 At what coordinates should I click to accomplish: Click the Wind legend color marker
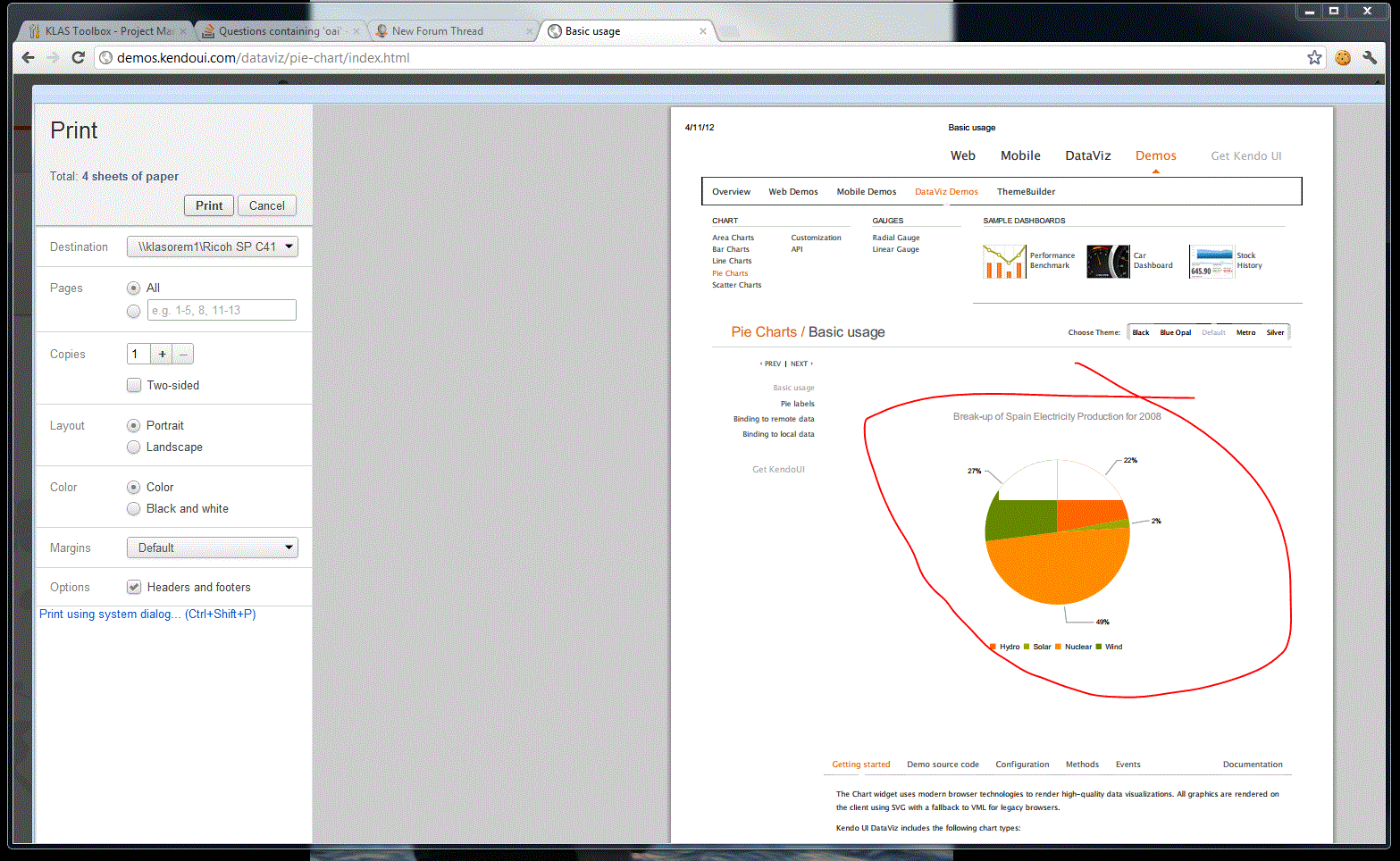click(1099, 647)
